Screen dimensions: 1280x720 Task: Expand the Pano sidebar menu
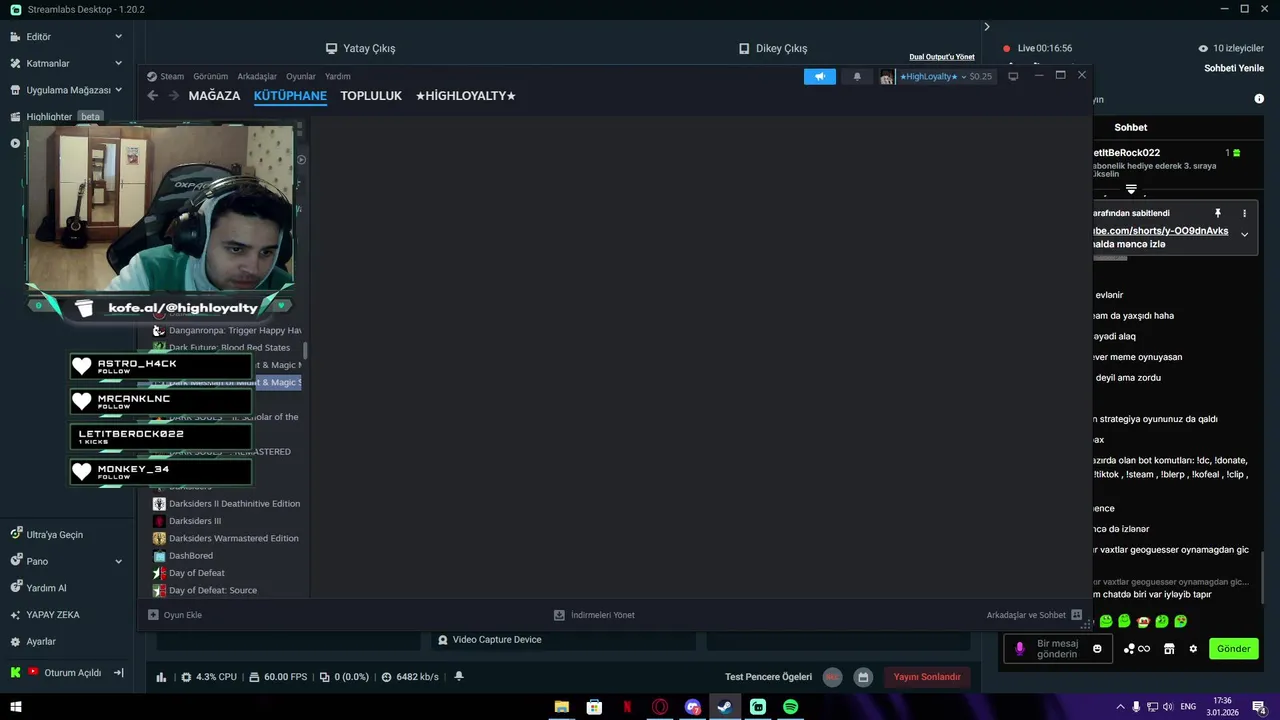click(x=118, y=561)
